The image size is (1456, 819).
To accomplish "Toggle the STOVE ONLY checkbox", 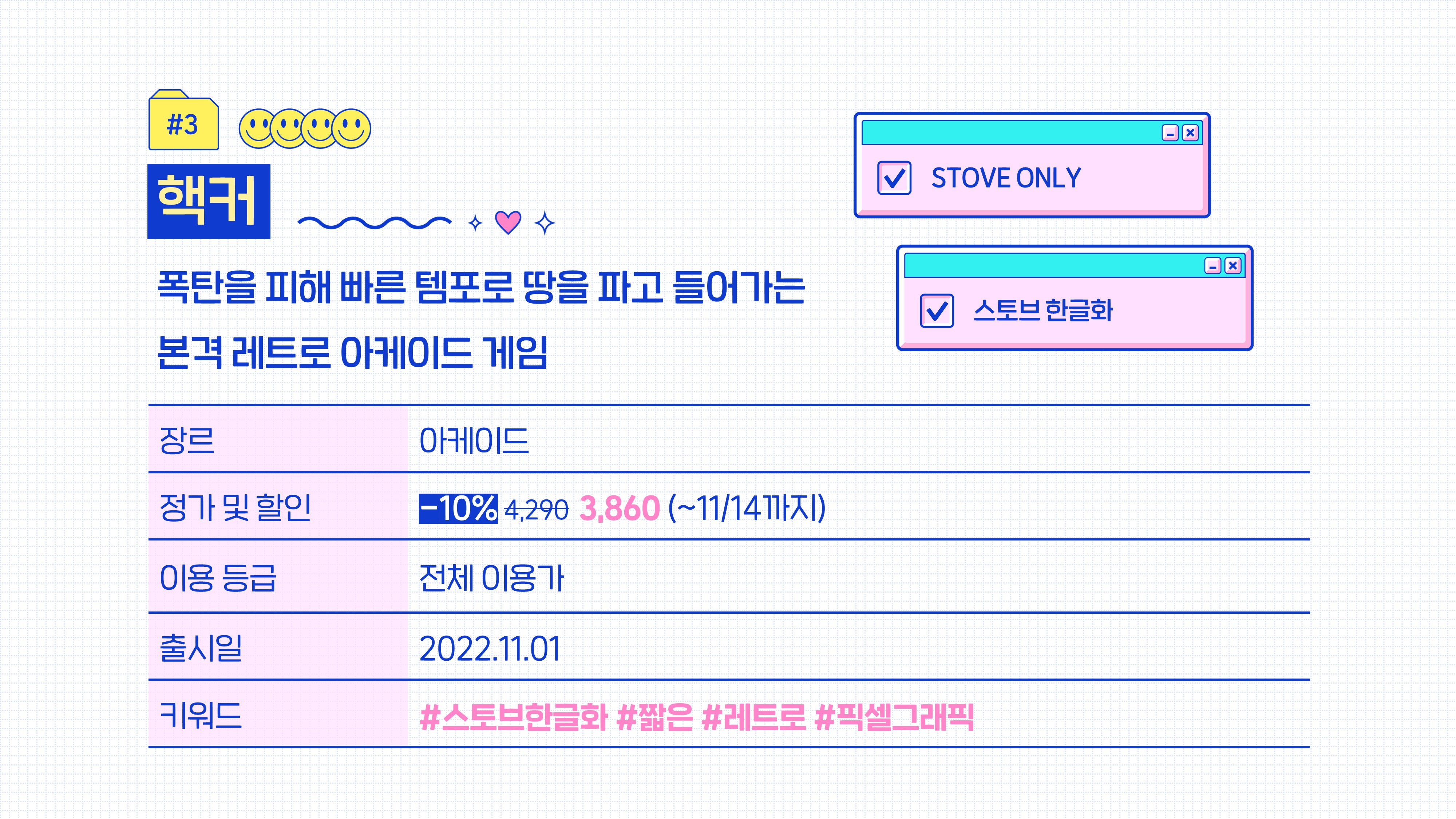I will click(x=894, y=178).
